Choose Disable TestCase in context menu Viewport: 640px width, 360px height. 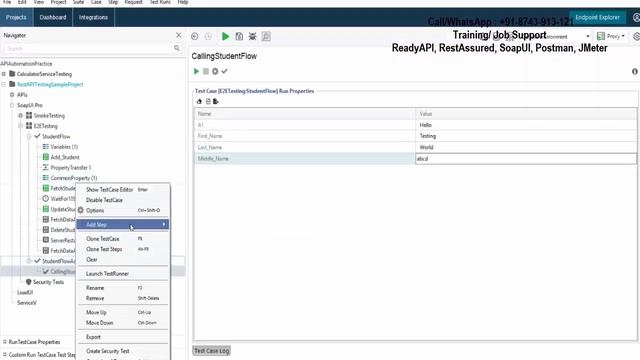(122, 200)
